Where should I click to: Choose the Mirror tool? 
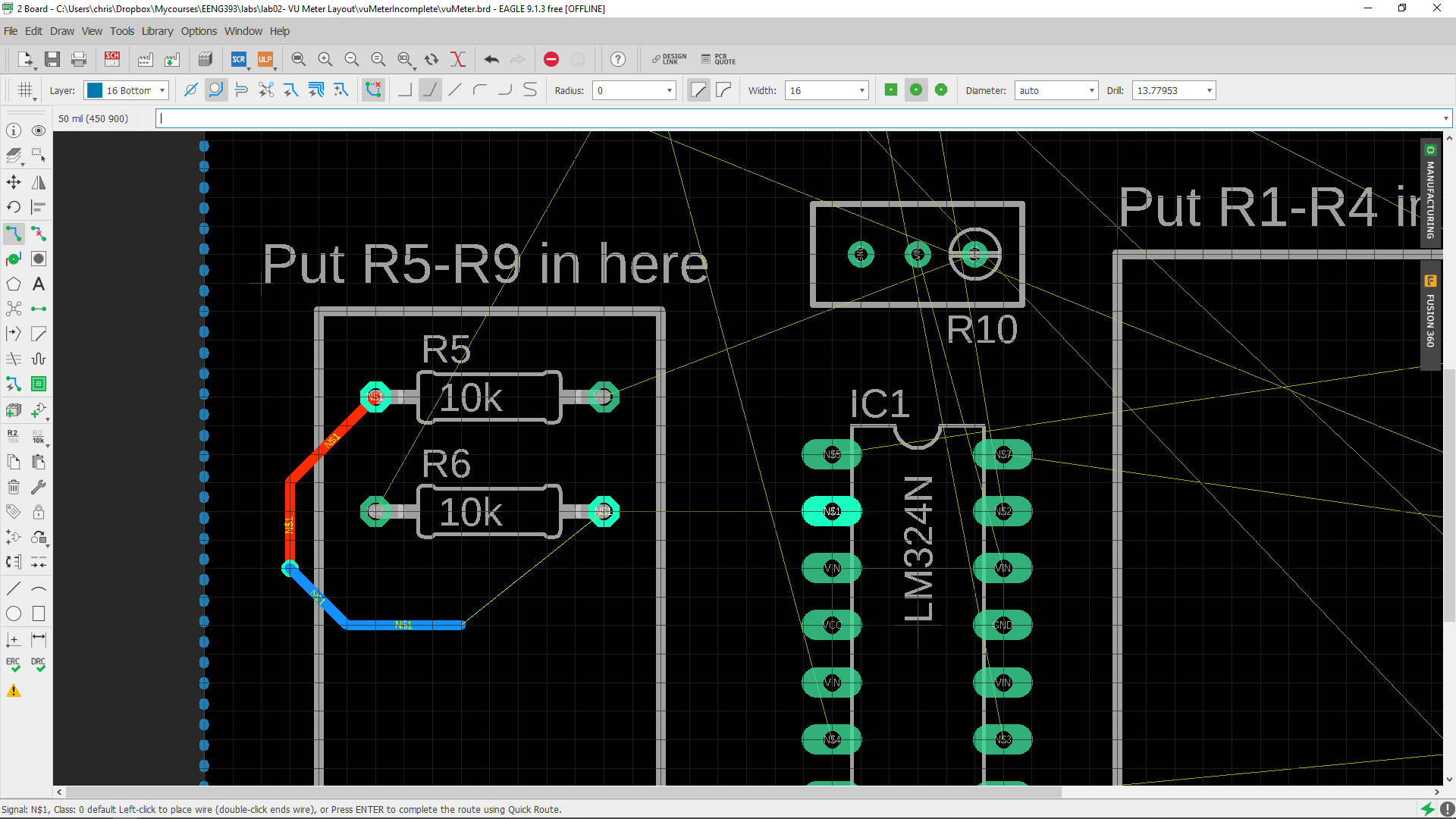(39, 182)
